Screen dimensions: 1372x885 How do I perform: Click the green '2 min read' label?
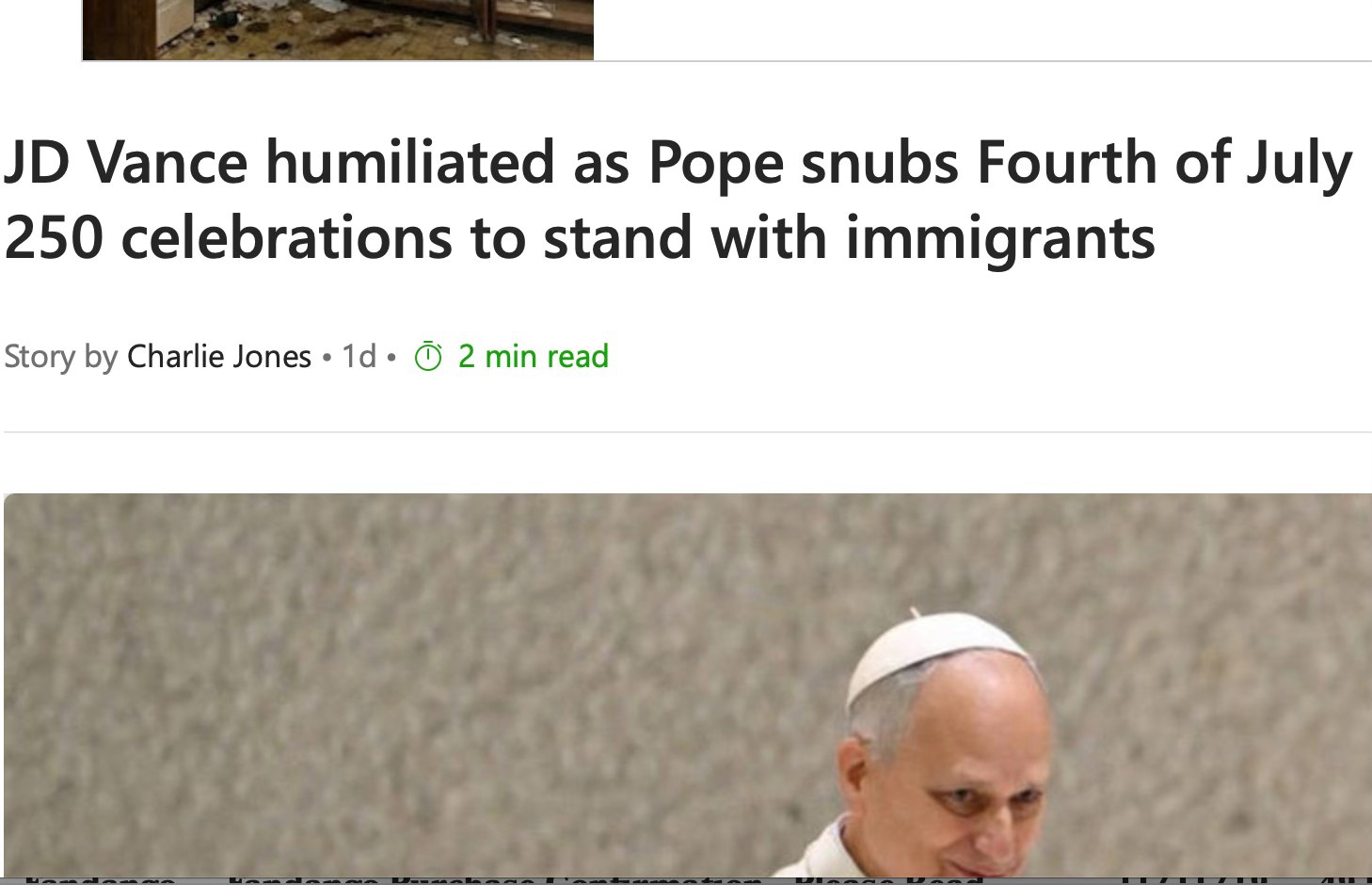pos(534,357)
